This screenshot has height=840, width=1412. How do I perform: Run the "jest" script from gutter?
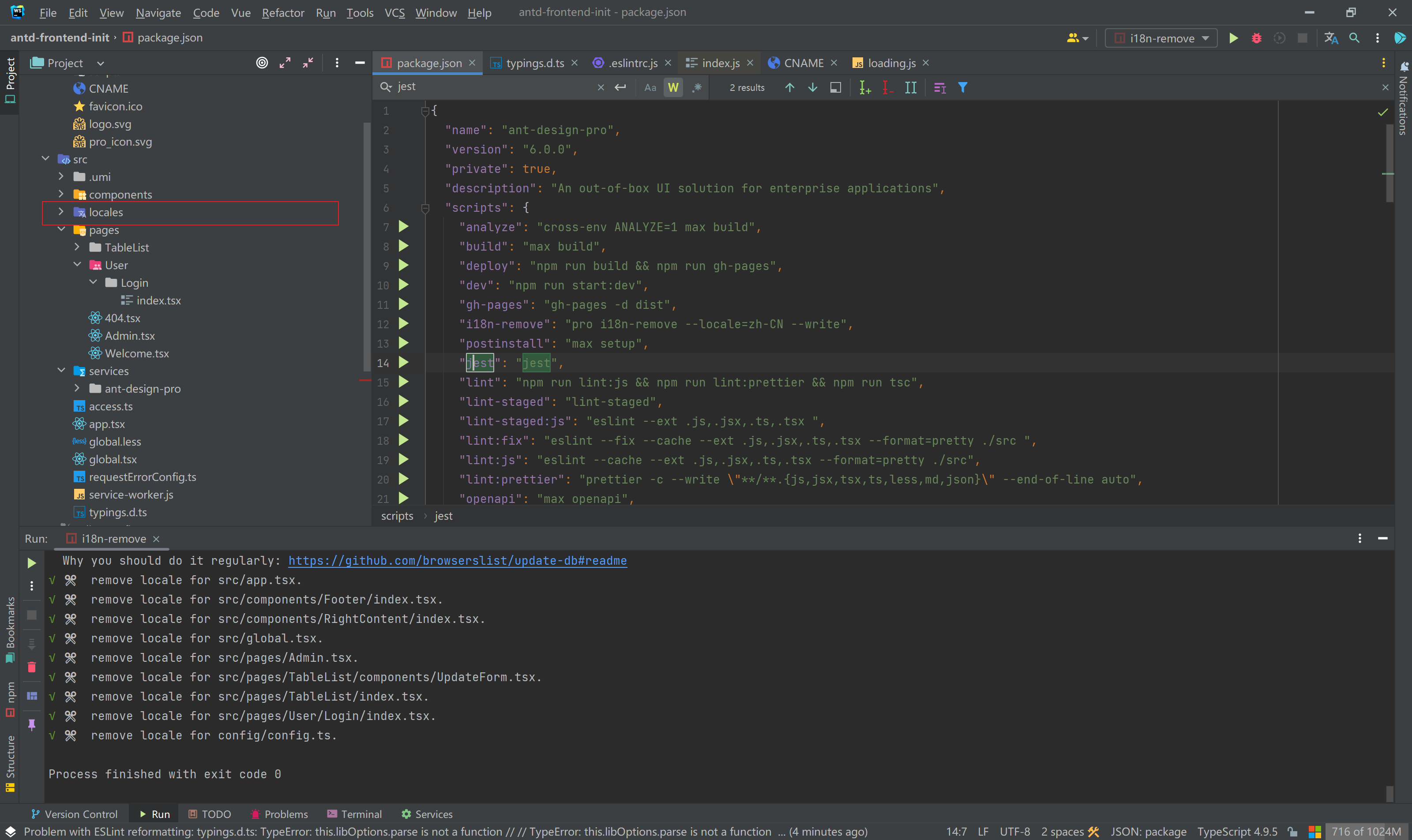pyautogui.click(x=404, y=362)
